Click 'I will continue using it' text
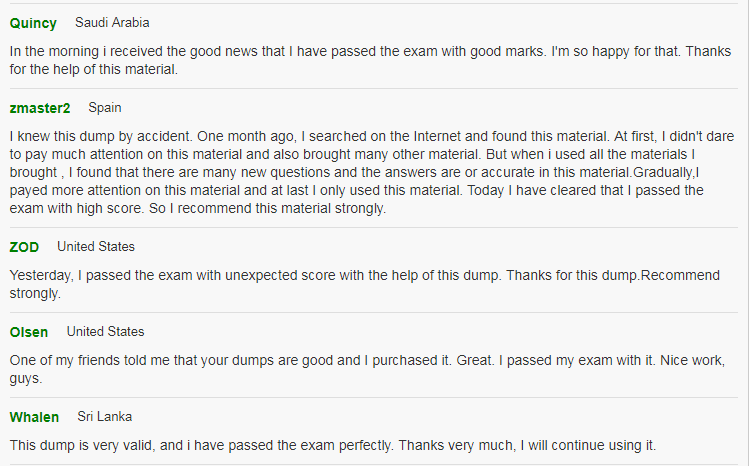 (x=588, y=445)
